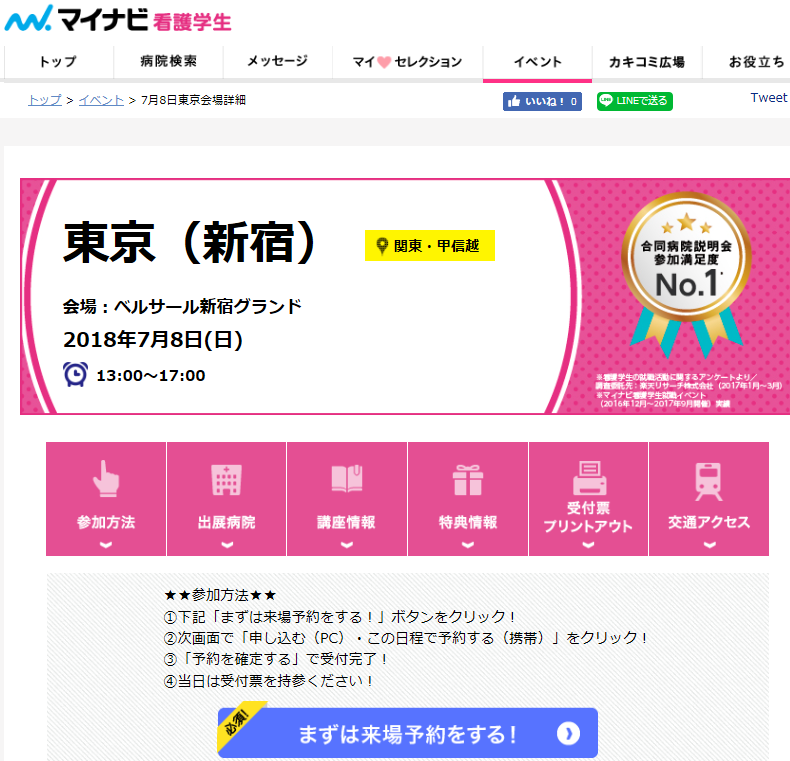The width and height of the screenshot is (790, 761).
Task: Open the hospital building 出展病院 icon
Action: pyautogui.click(x=226, y=480)
